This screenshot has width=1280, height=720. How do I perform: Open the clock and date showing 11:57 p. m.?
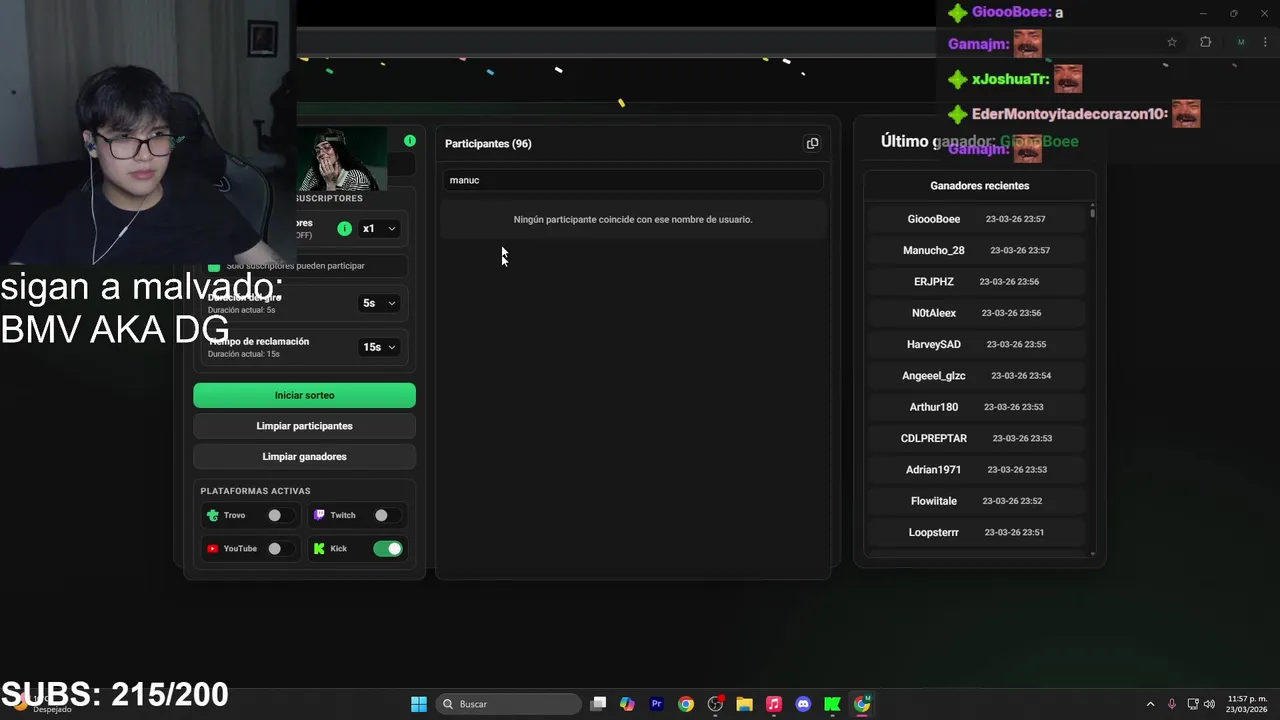pyautogui.click(x=1247, y=704)
